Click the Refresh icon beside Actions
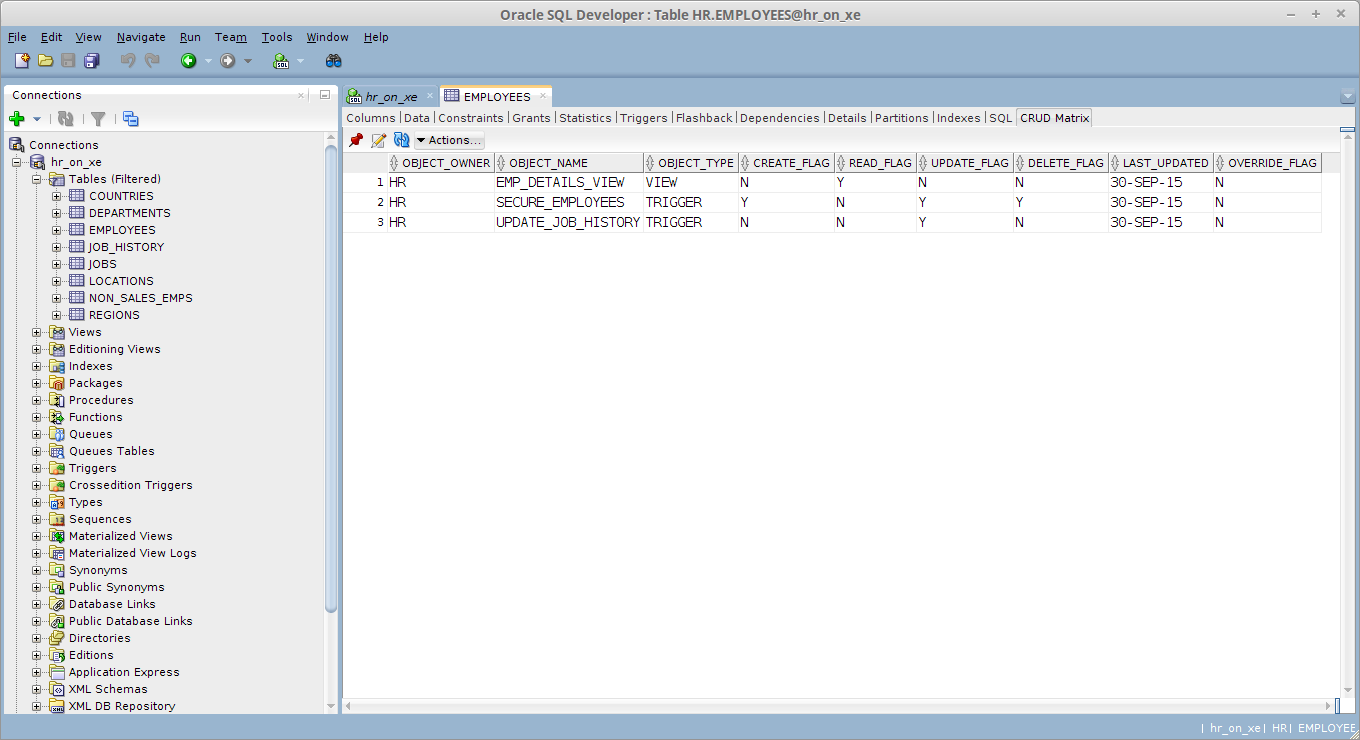The width and height of the screenshot is (1360, 740). click(402, 140)
